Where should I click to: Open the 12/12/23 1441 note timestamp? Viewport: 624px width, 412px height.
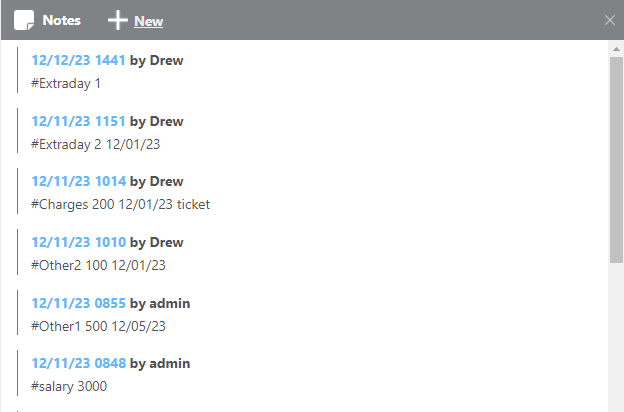tap(78, 61)
